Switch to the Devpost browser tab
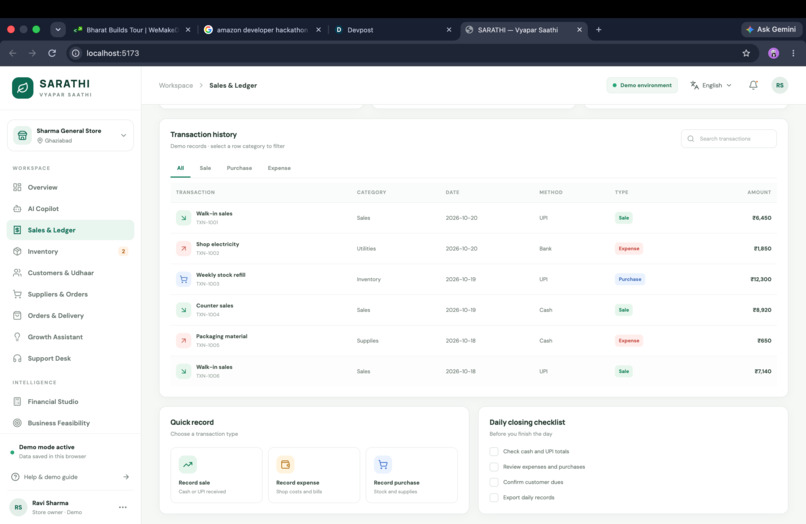This screenshot has height=524, width=806. tap(393, 30)
